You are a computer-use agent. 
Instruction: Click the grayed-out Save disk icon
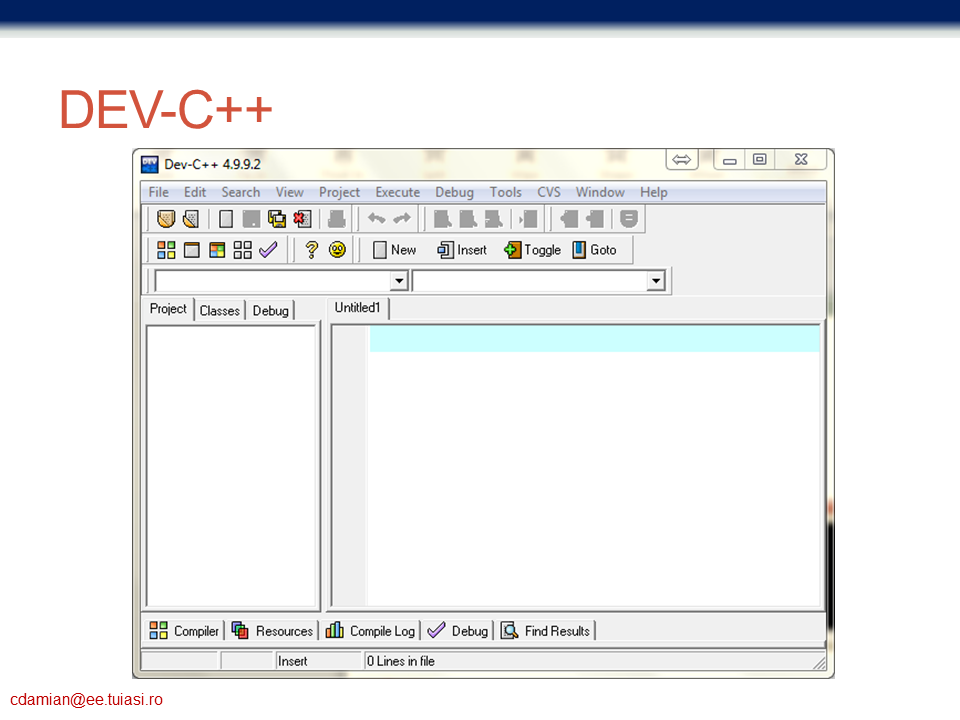(251, 219)
